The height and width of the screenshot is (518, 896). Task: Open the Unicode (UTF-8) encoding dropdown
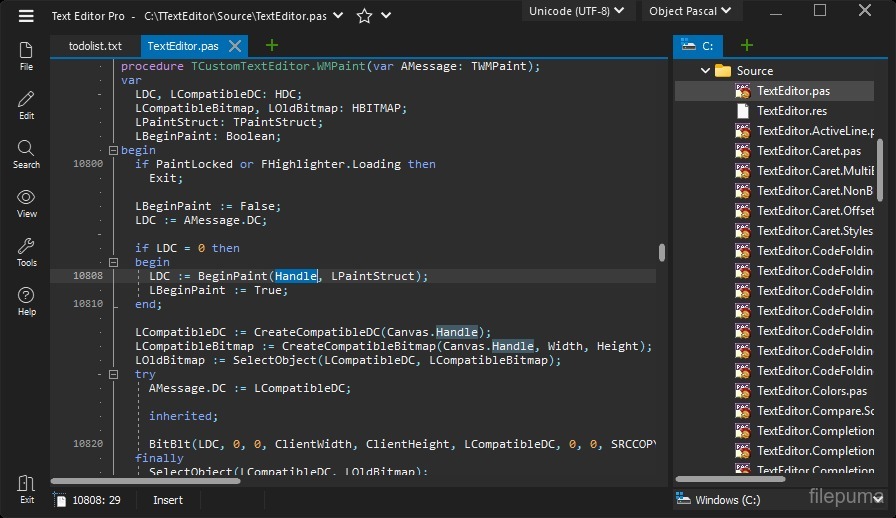(578, 11)
